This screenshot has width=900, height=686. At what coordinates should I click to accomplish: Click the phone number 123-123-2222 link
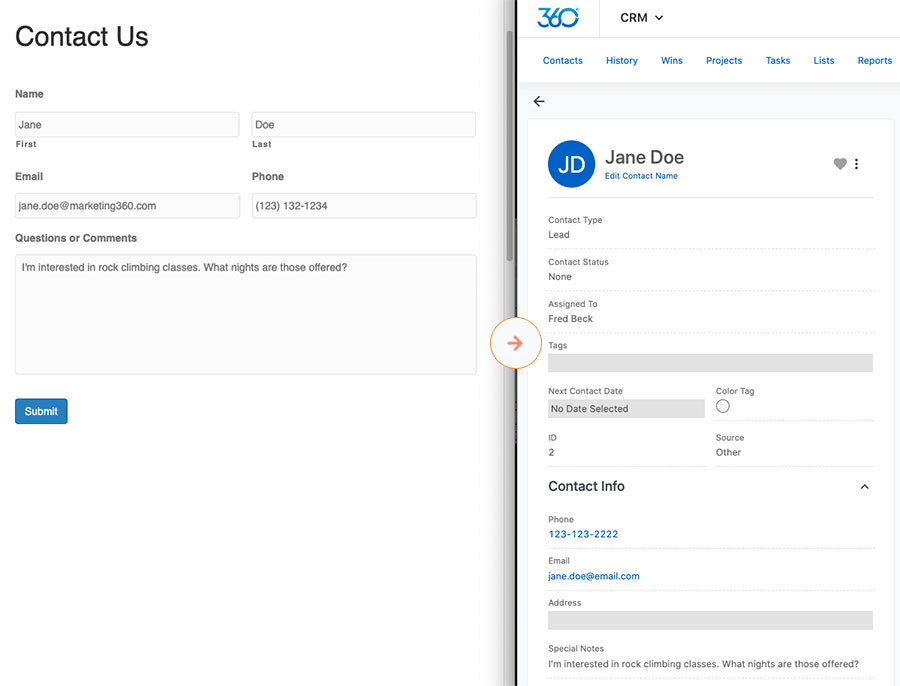(x=583, y=534)
